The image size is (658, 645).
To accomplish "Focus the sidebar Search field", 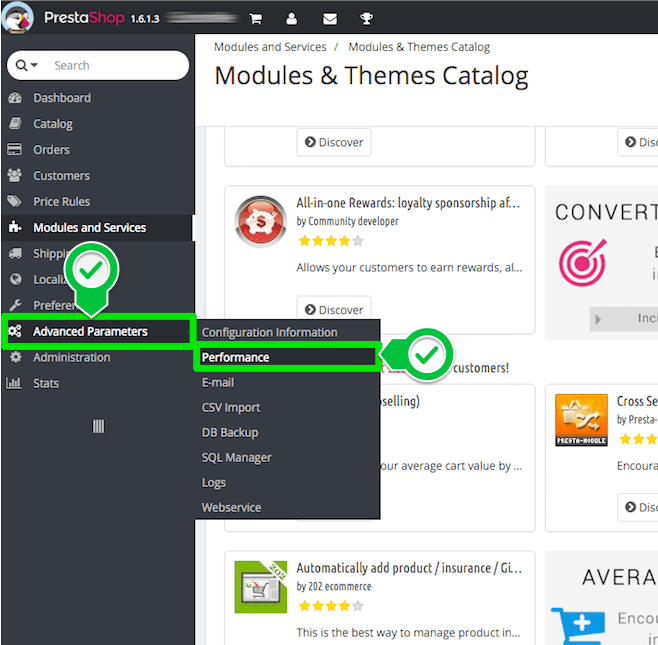I will [x=98, y=65].
